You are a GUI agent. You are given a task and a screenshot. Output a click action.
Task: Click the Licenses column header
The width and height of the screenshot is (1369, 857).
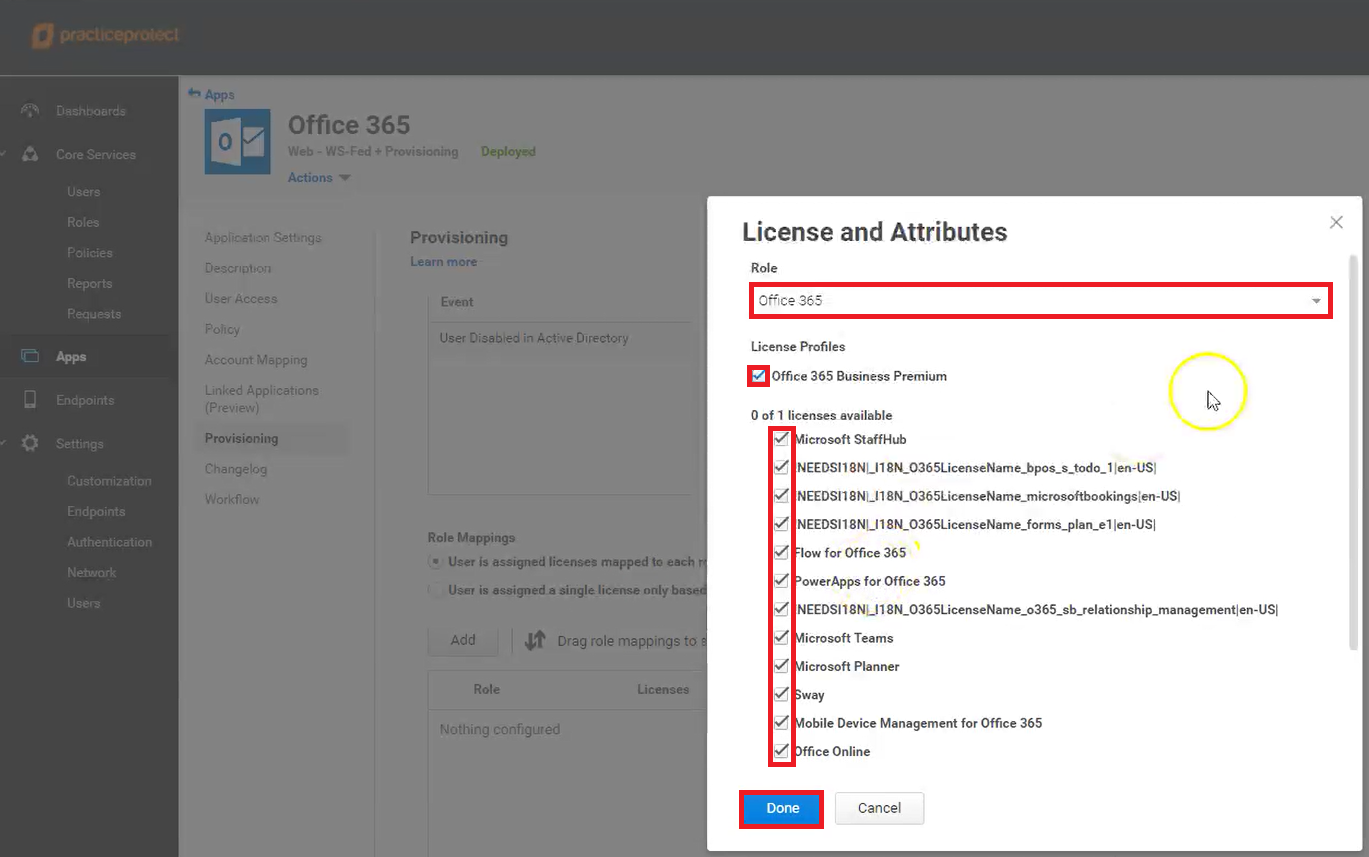tap(663, 689)
